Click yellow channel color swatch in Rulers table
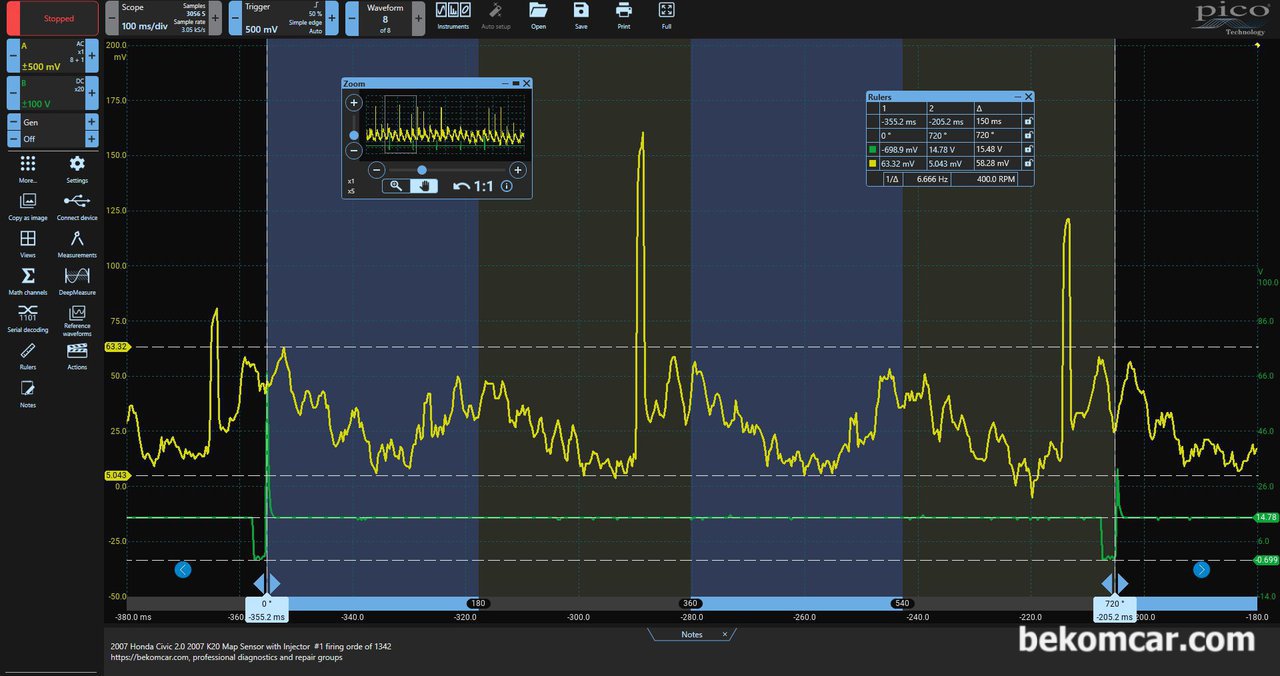Image resolution: width=1280 pixels, height=676 pixels. 873,163
